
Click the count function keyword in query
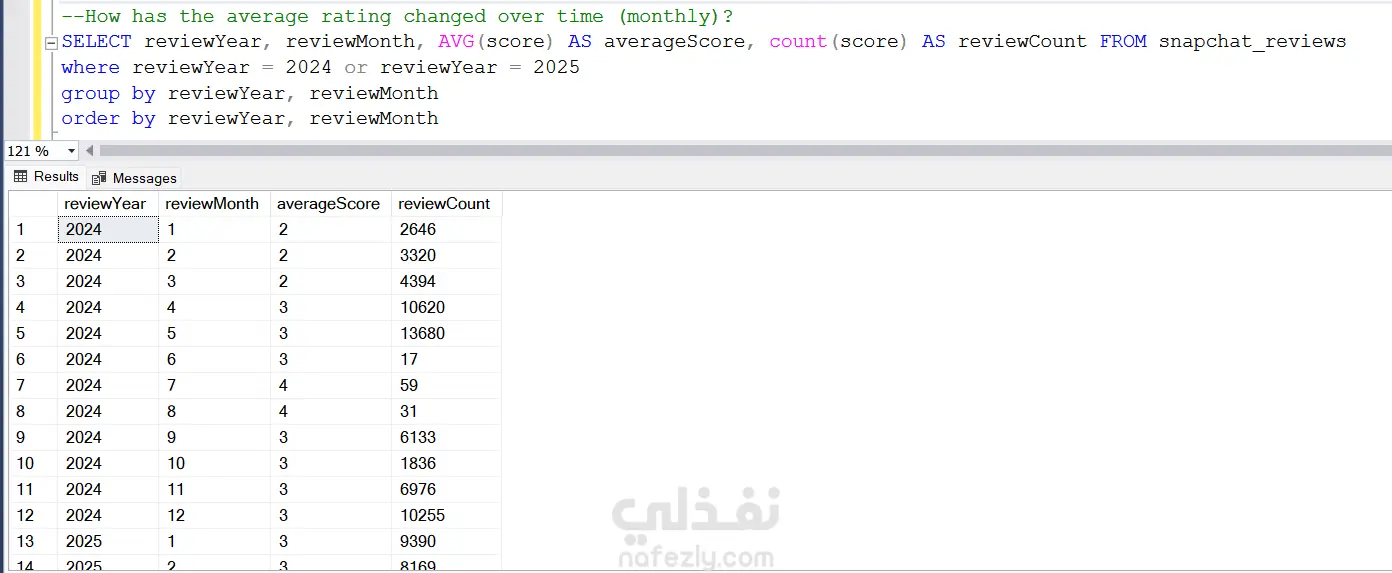798,42
